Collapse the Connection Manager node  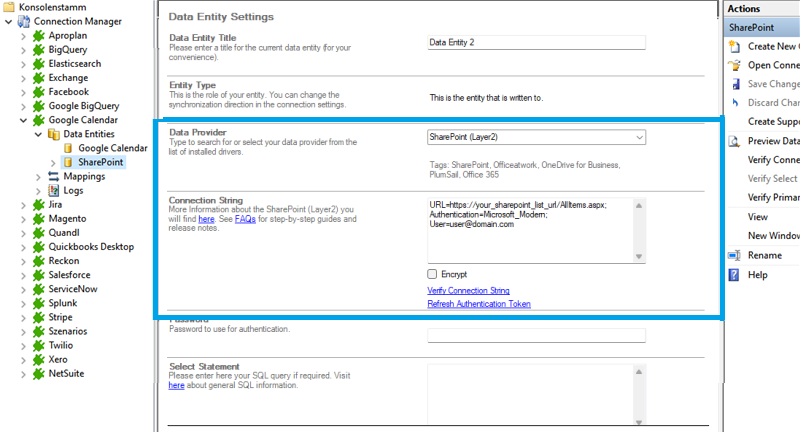click(x=8, y=21)
